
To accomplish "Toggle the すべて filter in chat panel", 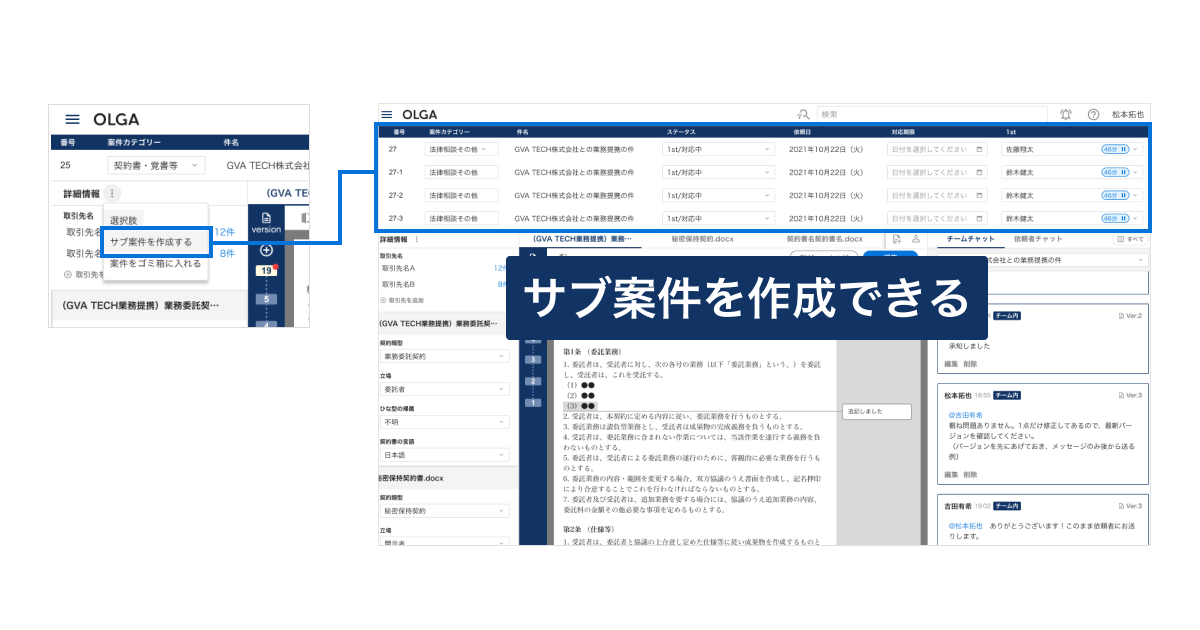I will (x=1129, y=240).
